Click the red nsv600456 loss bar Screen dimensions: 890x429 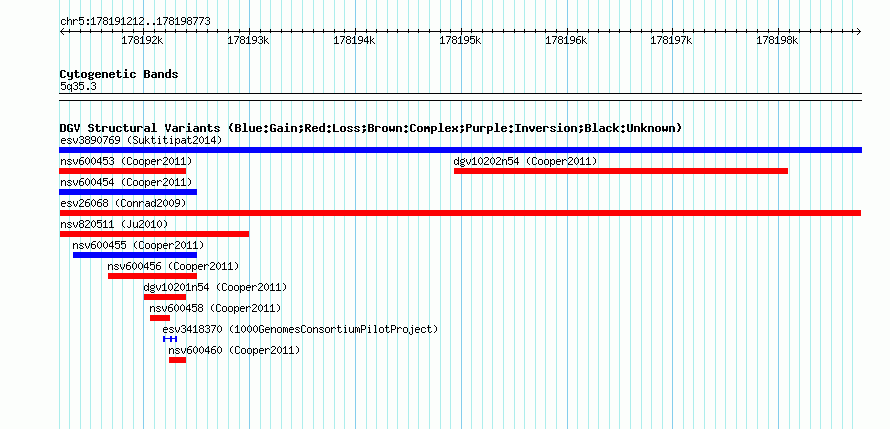pos(153,276)
